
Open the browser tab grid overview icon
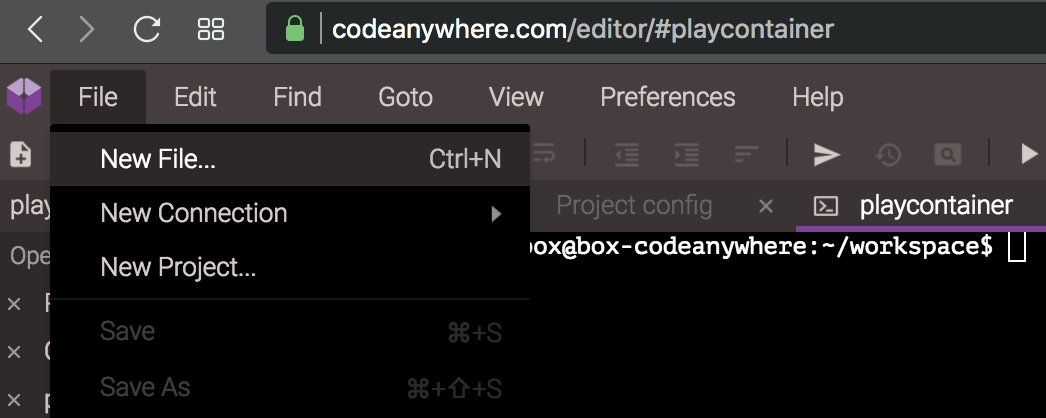click(211, 29)
